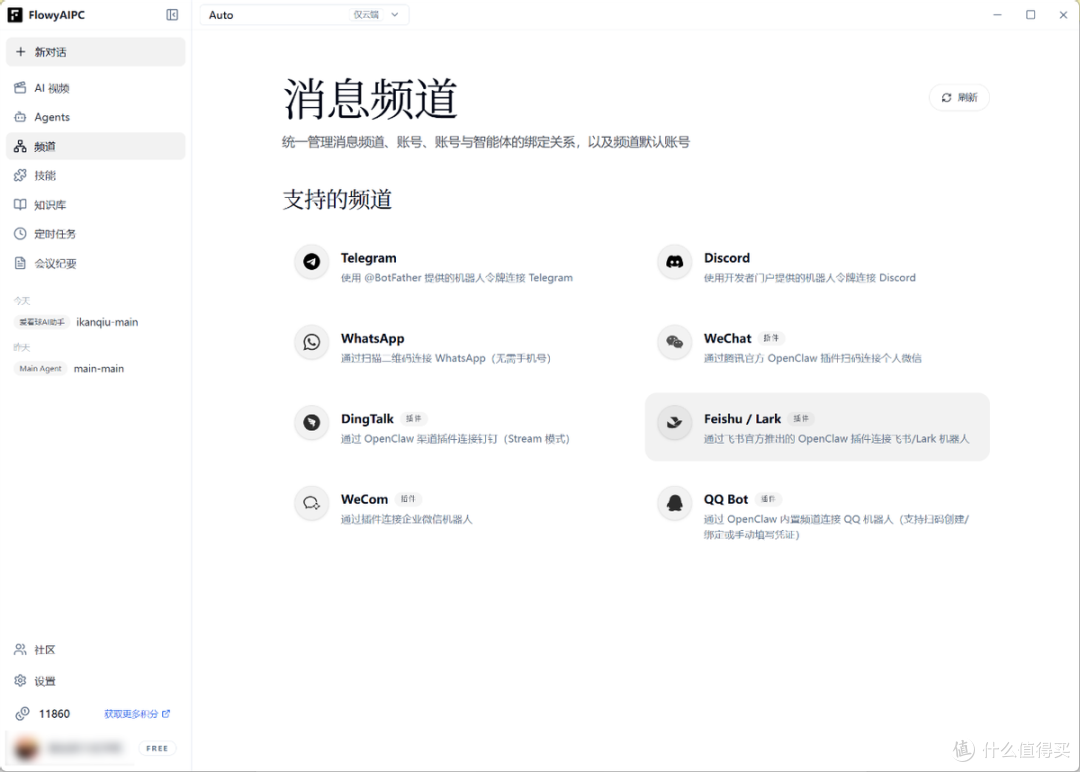The height and width of the screenshot is (772, 1080).
Task: Click the 社区 people icon
Action: (x=20, y=649)
